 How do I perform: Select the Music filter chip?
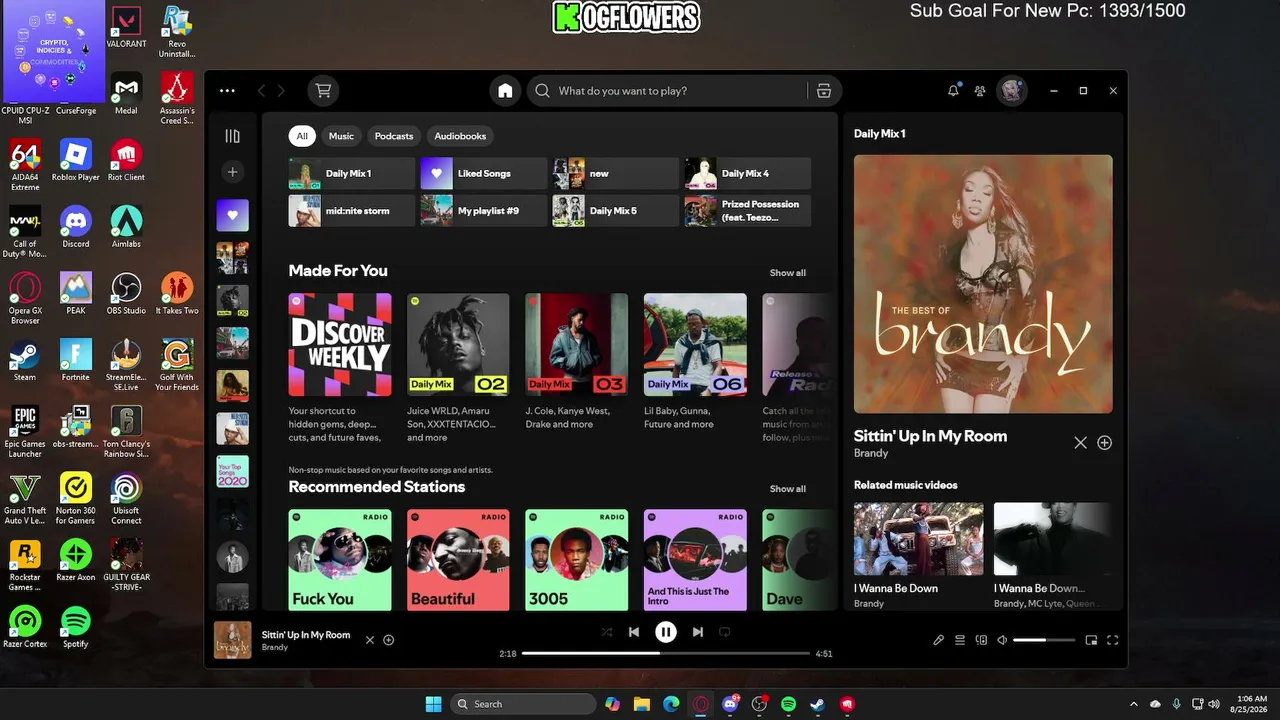point(342,136)
